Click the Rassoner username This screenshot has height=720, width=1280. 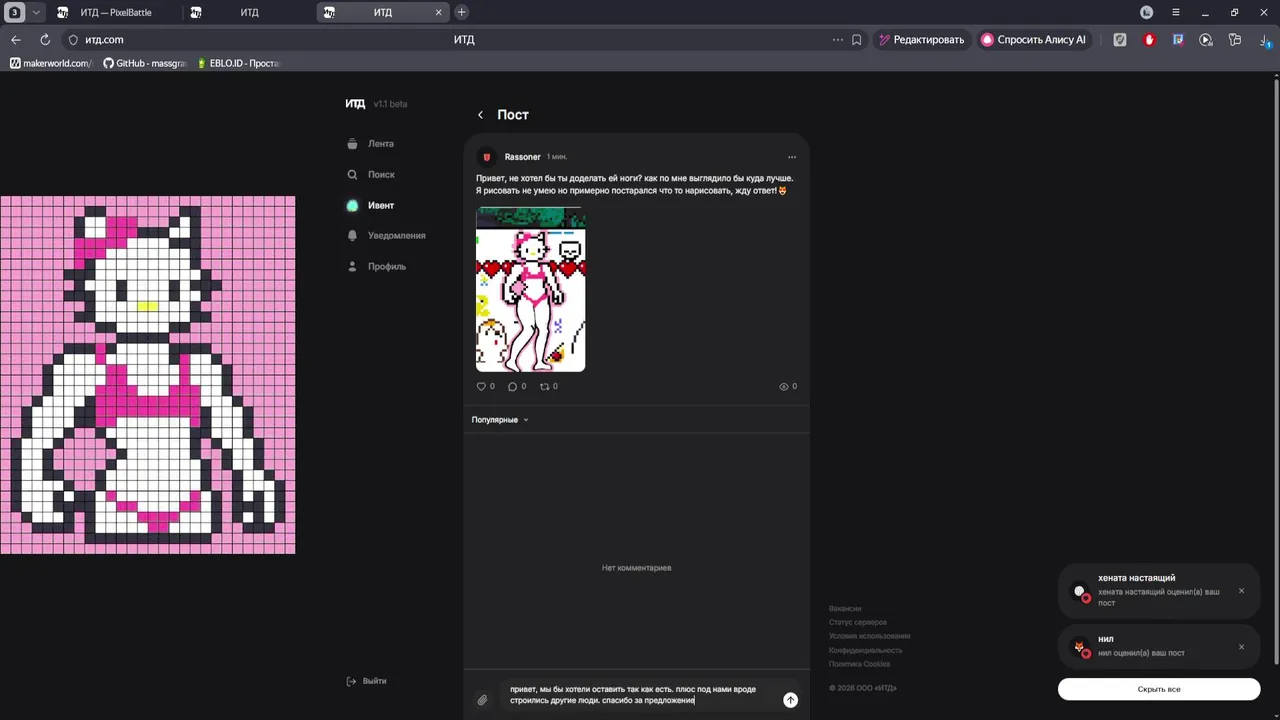[522, 157]
